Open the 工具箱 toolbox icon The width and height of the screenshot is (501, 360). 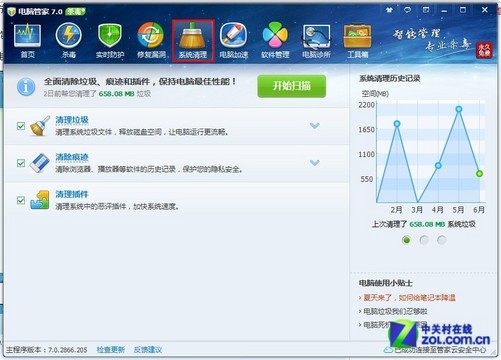click(357, 40)
